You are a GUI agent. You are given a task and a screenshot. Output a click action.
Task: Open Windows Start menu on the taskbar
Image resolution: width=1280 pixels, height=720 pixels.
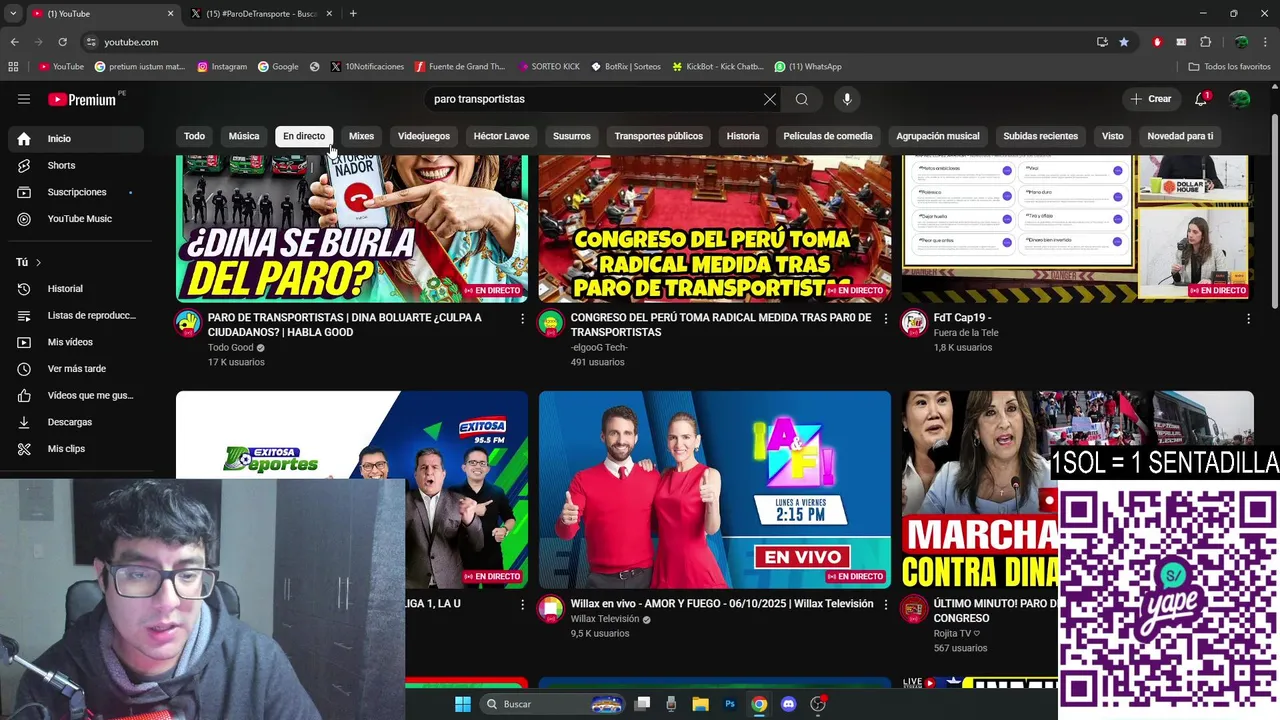point(463,704)
